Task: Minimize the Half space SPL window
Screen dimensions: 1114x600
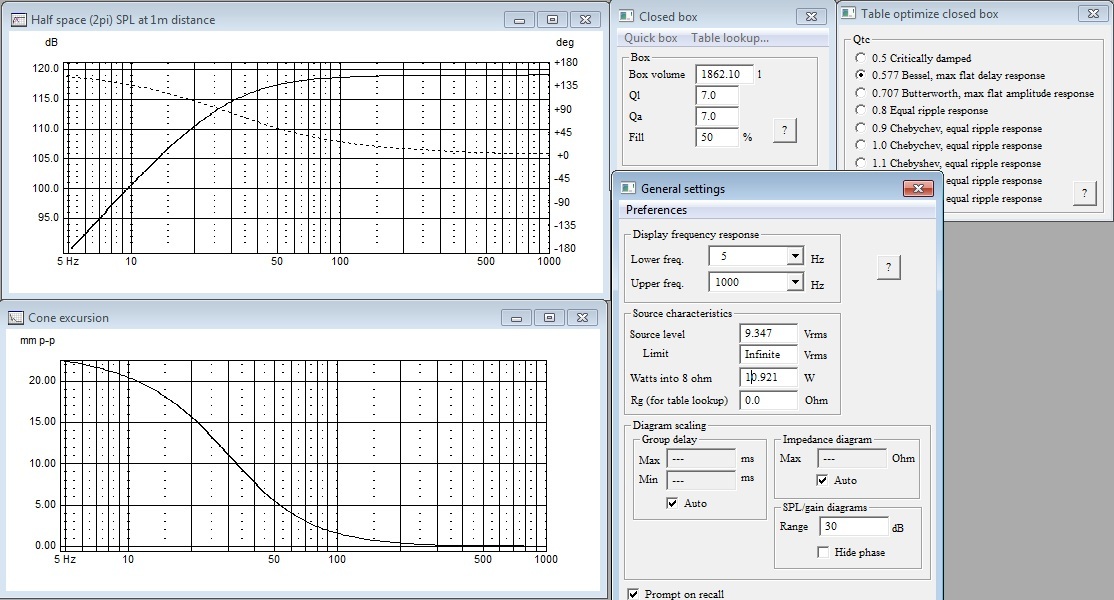Action: (x=519, y=20)
